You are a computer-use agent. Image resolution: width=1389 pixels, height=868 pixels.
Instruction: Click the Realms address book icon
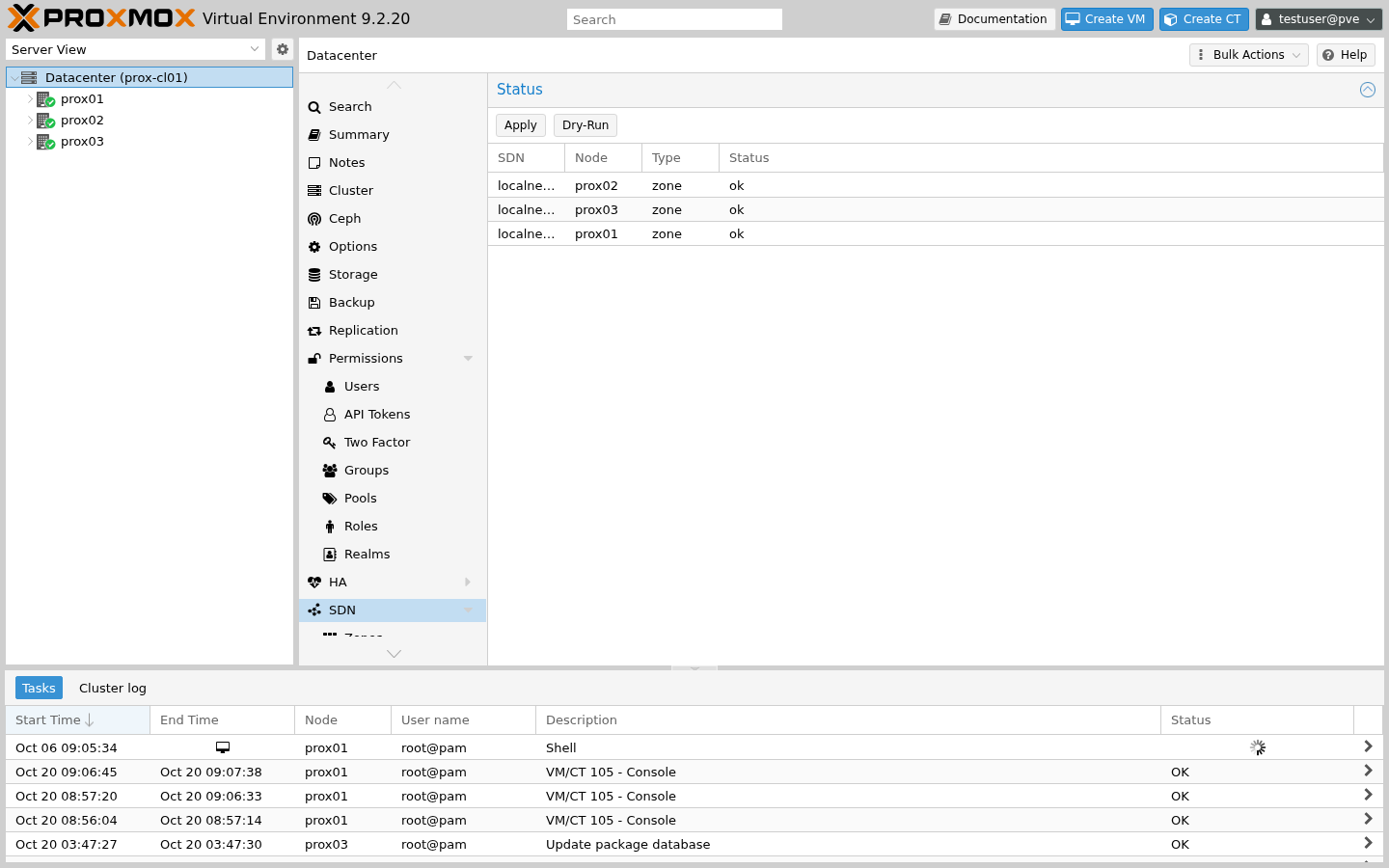pyautogui.click(x=330, y=555)
